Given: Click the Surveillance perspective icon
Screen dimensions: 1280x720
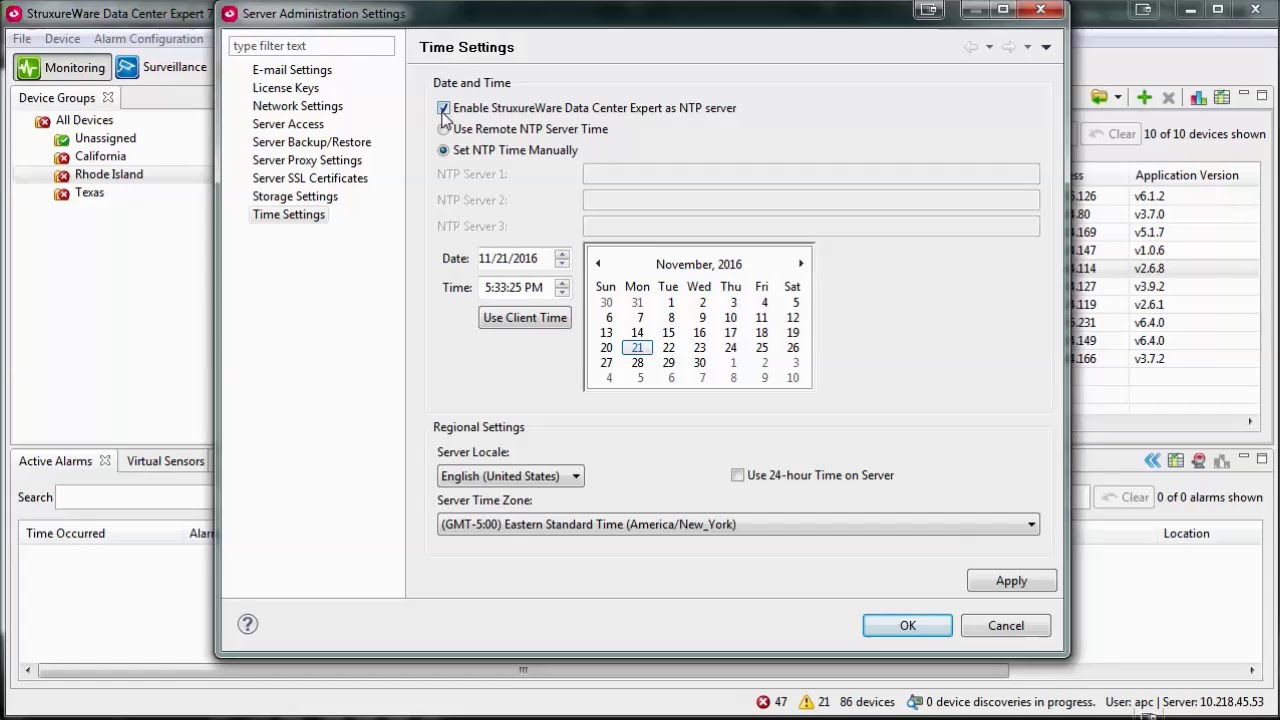Looking at the screenshot, I should click(x=127, y=67).
